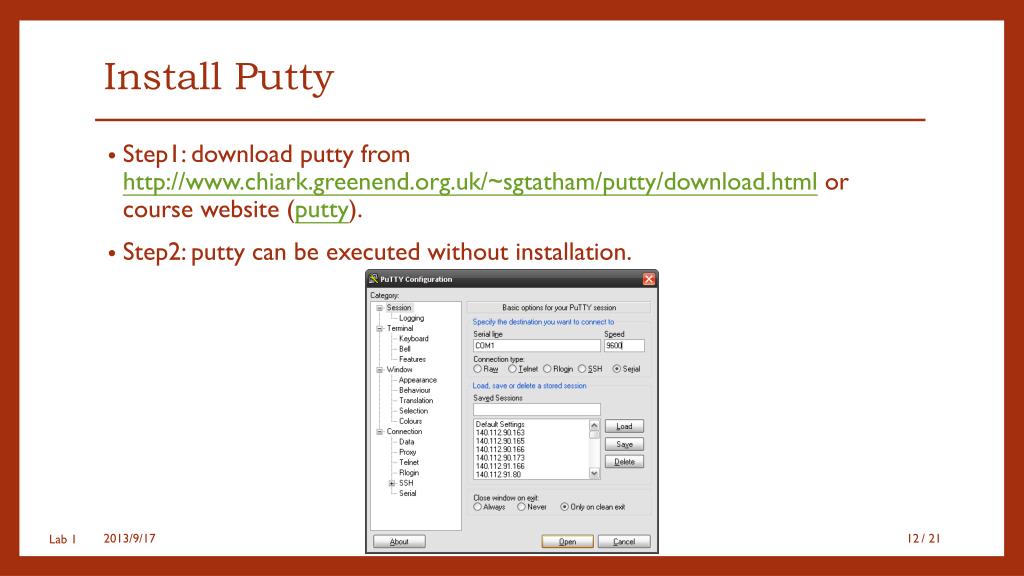This screenshot has width=1024, height=576.
Task: Select Bell category in tree
Action: [405, 349]
